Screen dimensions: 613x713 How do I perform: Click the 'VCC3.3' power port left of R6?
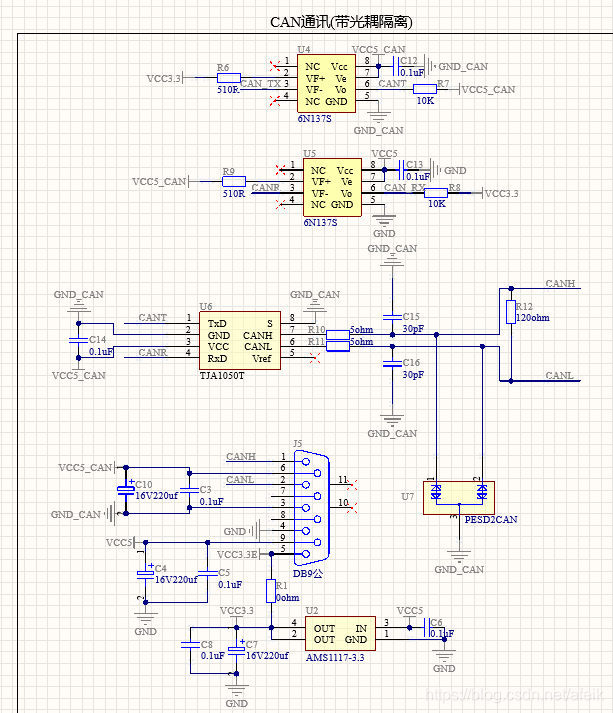pyautogui.click(x=164, y=78)
